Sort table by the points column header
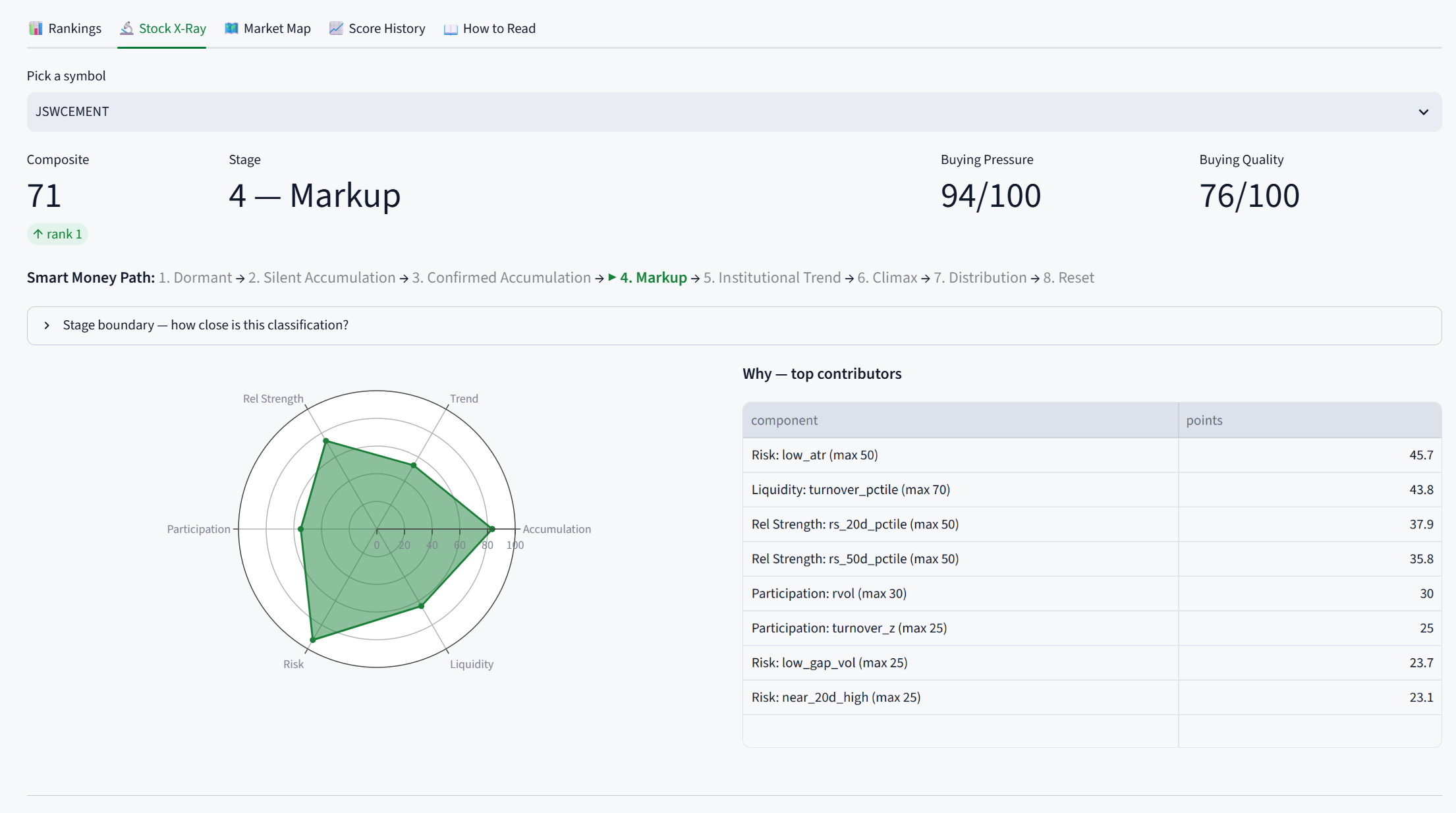This screenshot has width=1456, height=813. click(1310, 420)
